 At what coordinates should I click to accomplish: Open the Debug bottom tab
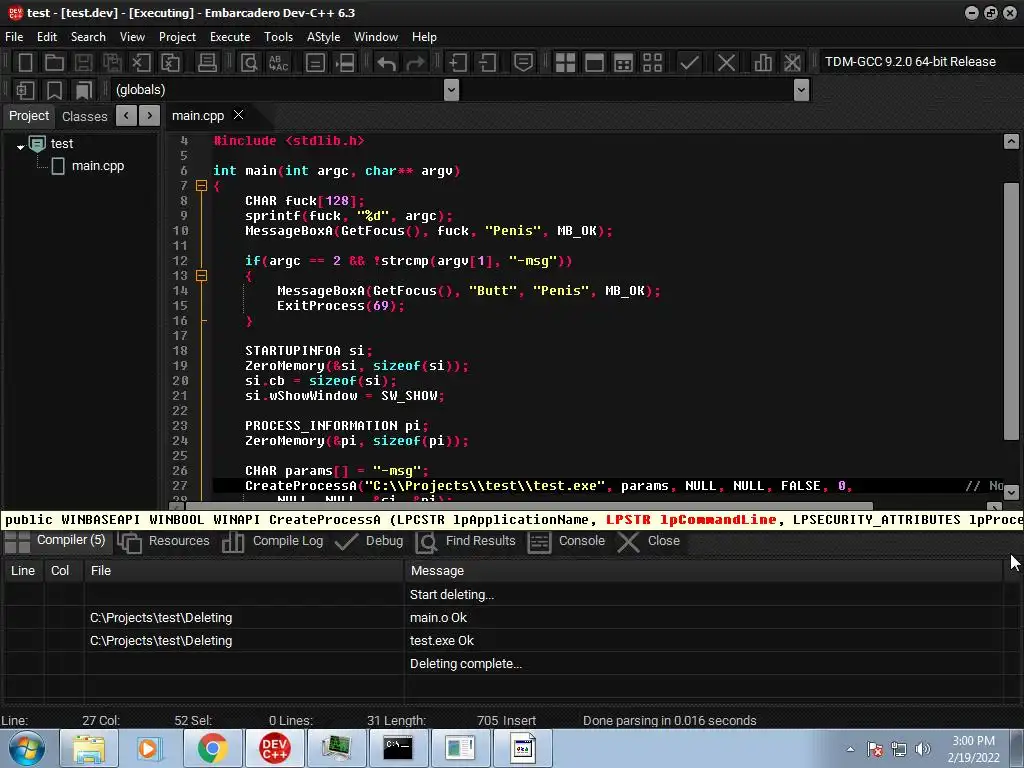click(x=370, y=541)
